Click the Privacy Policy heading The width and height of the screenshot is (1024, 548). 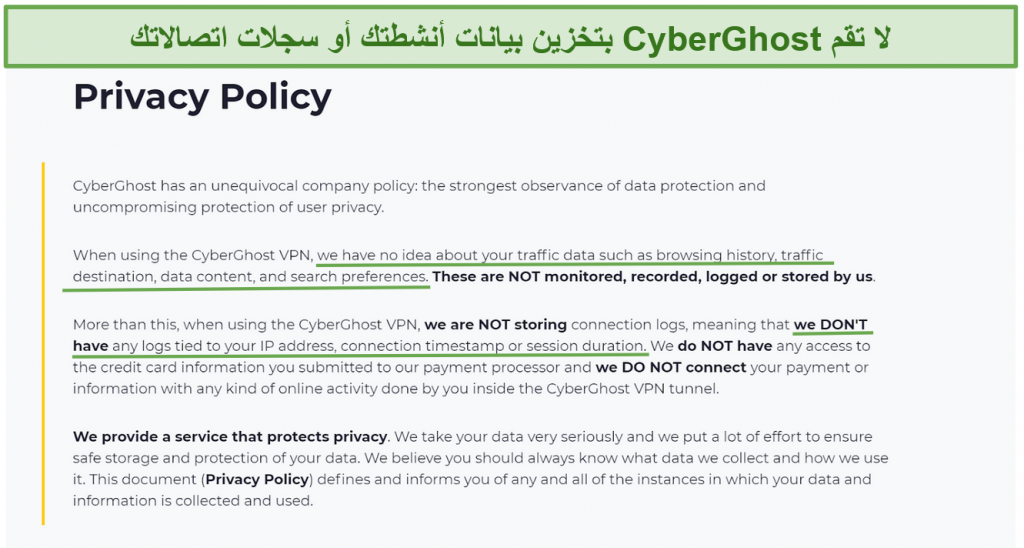point(202,98)
